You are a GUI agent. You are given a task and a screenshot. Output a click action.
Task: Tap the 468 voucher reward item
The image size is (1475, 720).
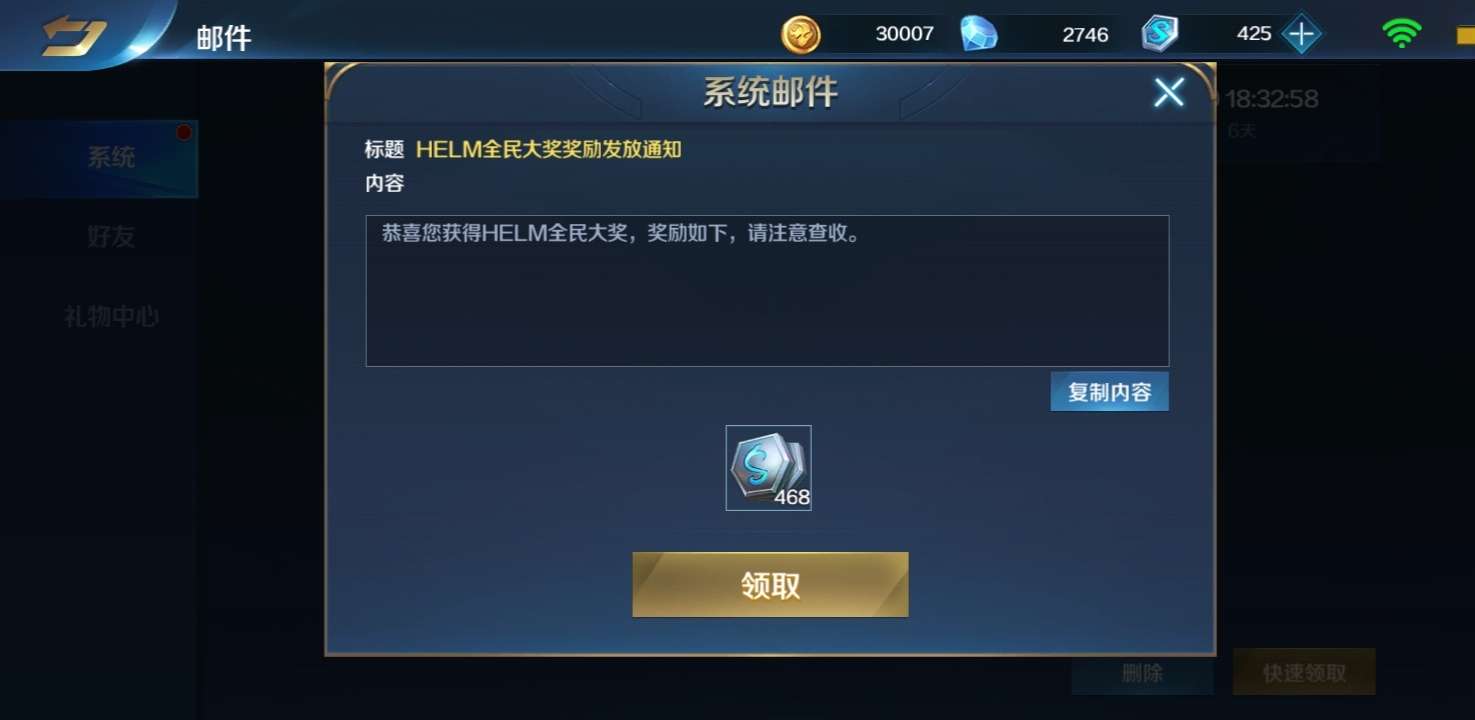click(x=768, y=468)
